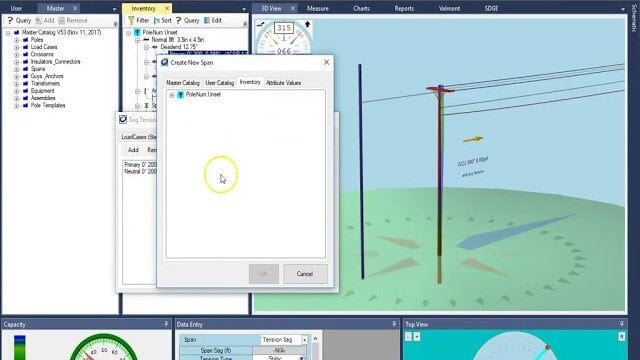Select the Inventory tab in dialog
640x360 pixels.
(x=250, y=82)
